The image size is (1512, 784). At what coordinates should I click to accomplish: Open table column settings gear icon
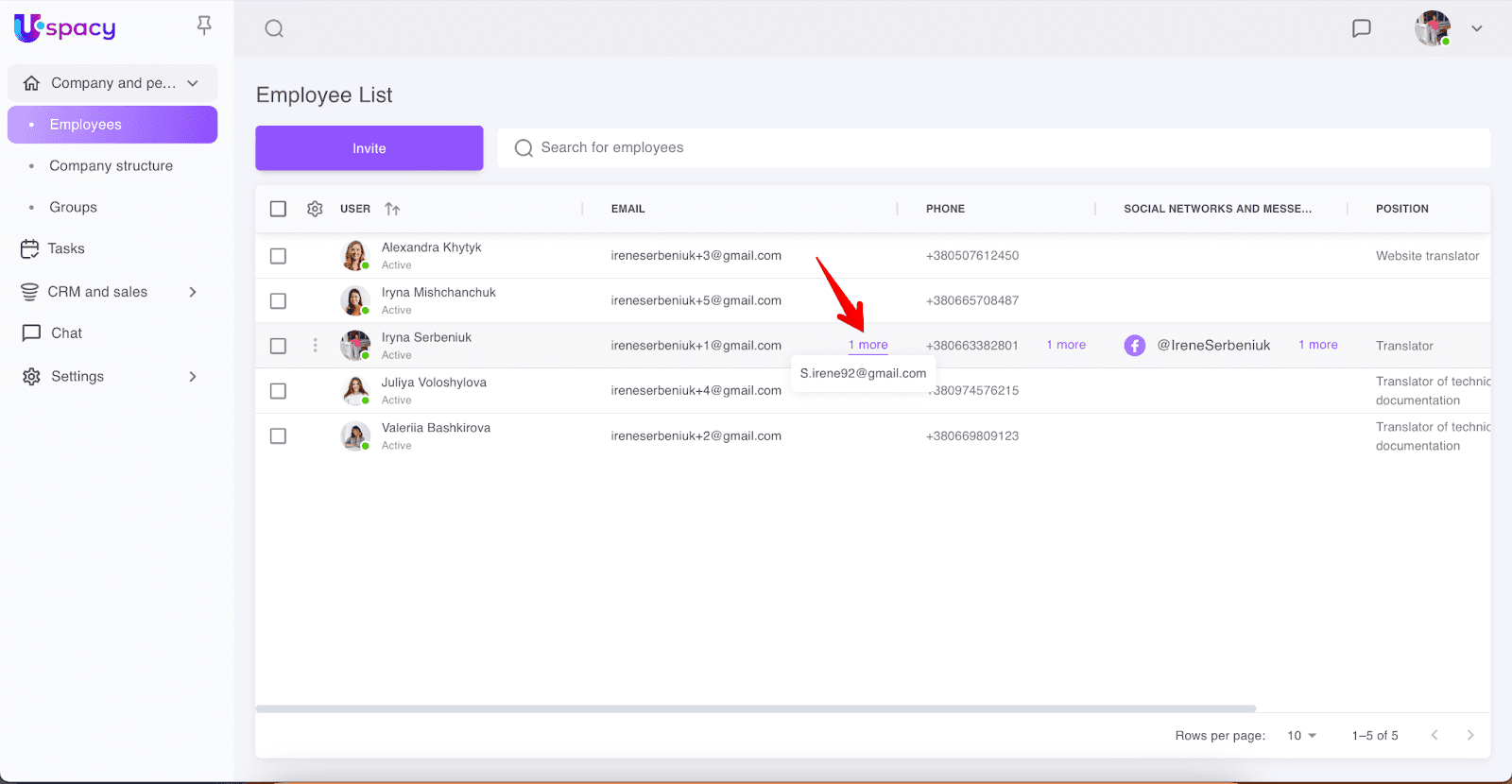315,209
